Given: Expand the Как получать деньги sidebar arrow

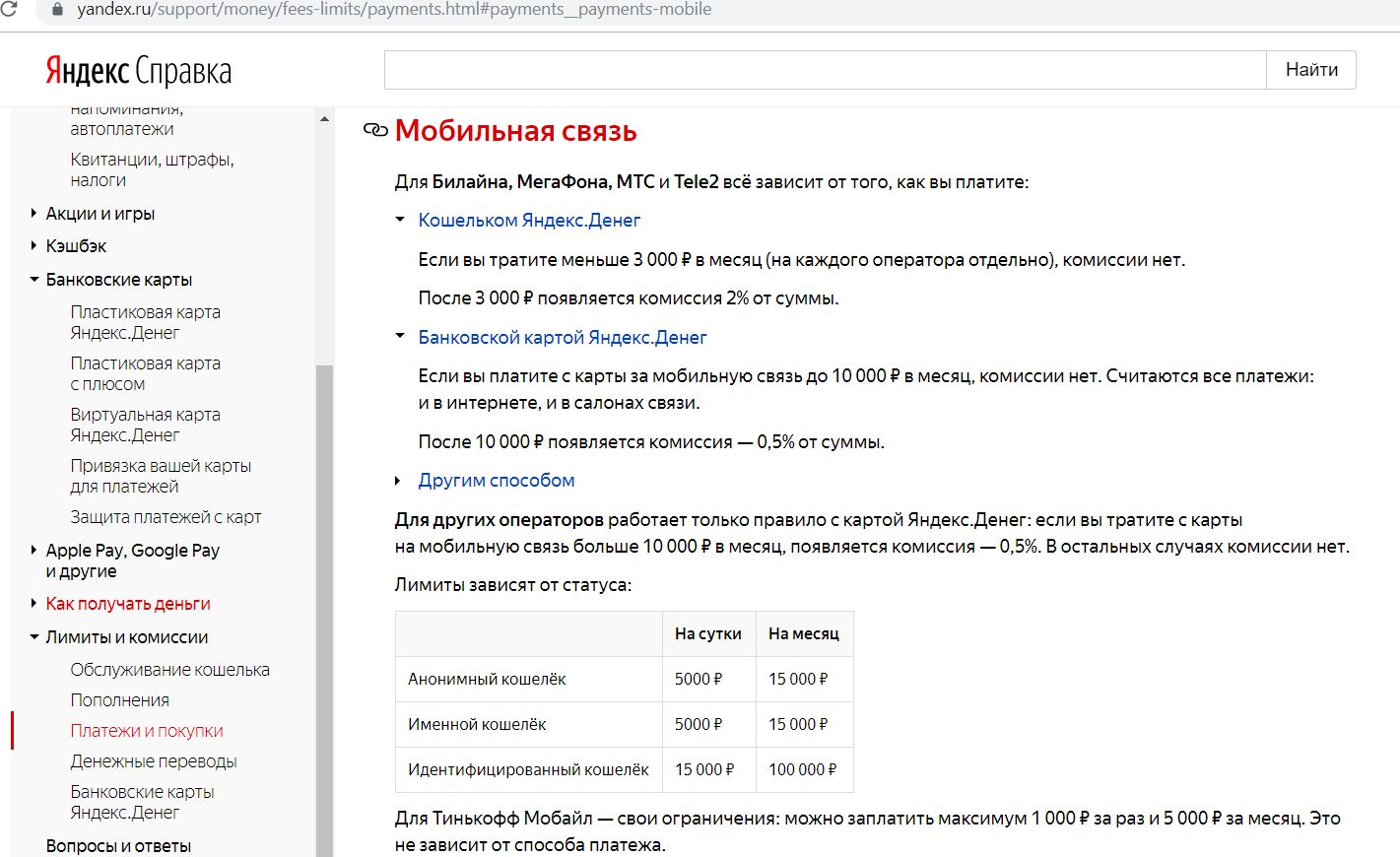Looking at the screenshot, I should [x=33, y=603].
